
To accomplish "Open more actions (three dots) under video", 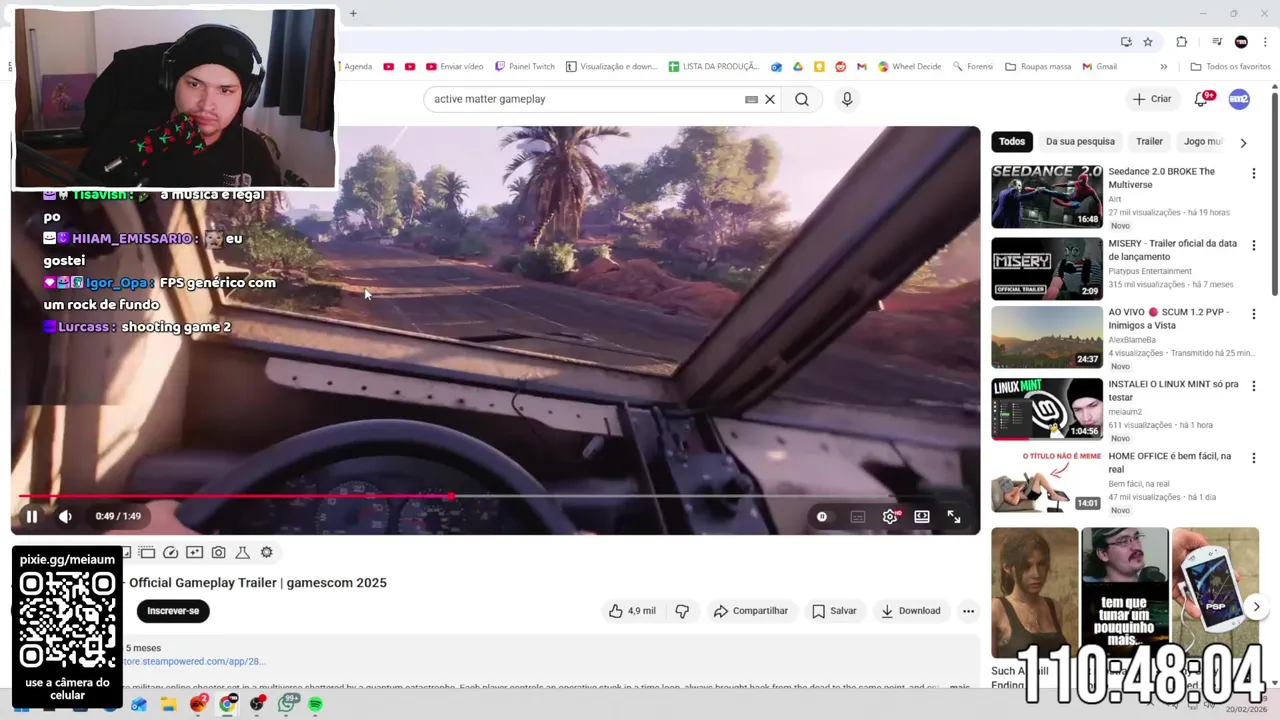I will pyautogui.click(x=968, y=611).
